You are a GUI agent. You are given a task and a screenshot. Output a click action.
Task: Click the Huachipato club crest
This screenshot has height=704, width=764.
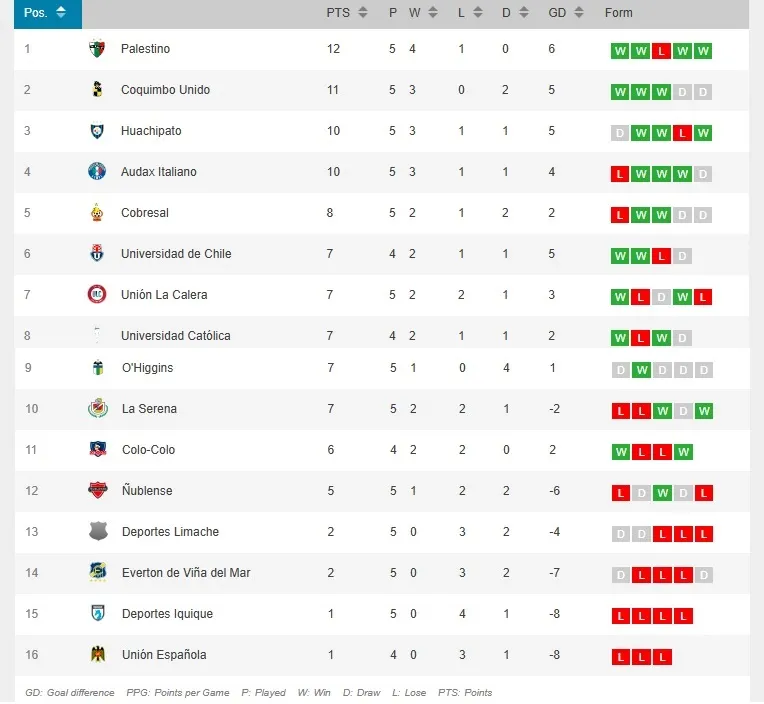pyautogui.click(x=97, y=131)
